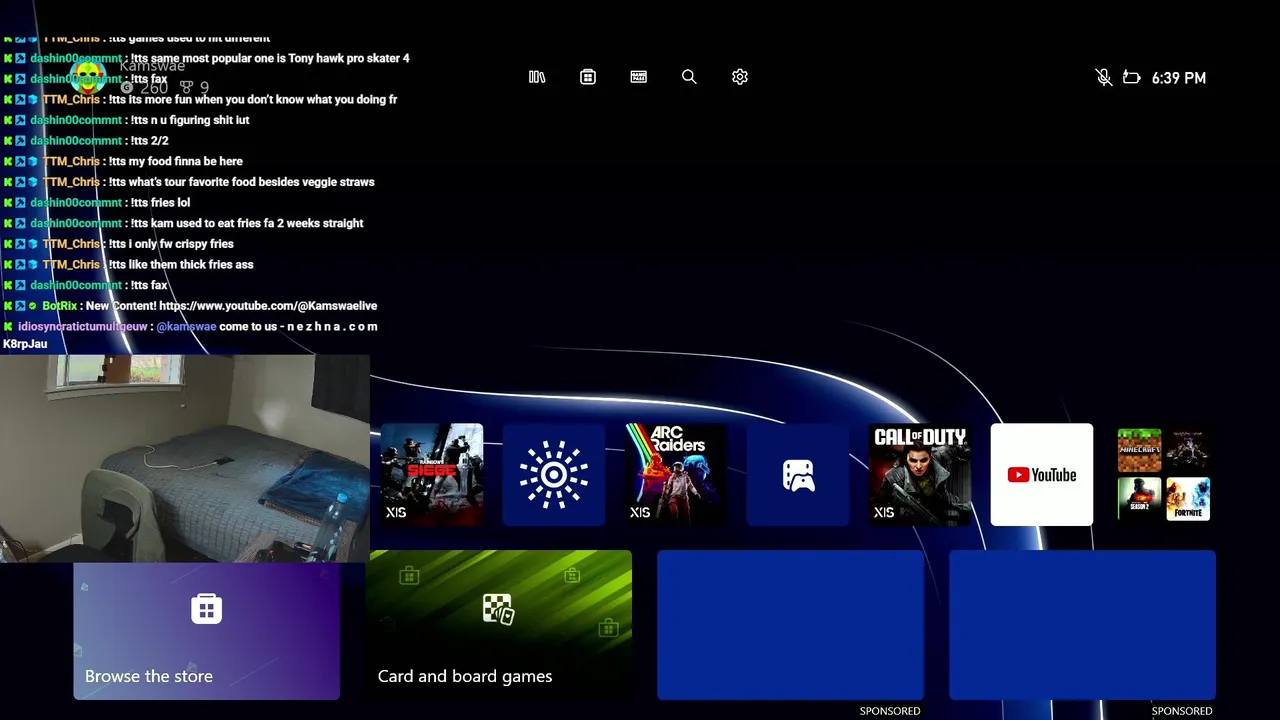Open the YouTube link in BotRix message
This screenshot has width=1280, height=720.
pyautogui.click(x=267, y=306)
